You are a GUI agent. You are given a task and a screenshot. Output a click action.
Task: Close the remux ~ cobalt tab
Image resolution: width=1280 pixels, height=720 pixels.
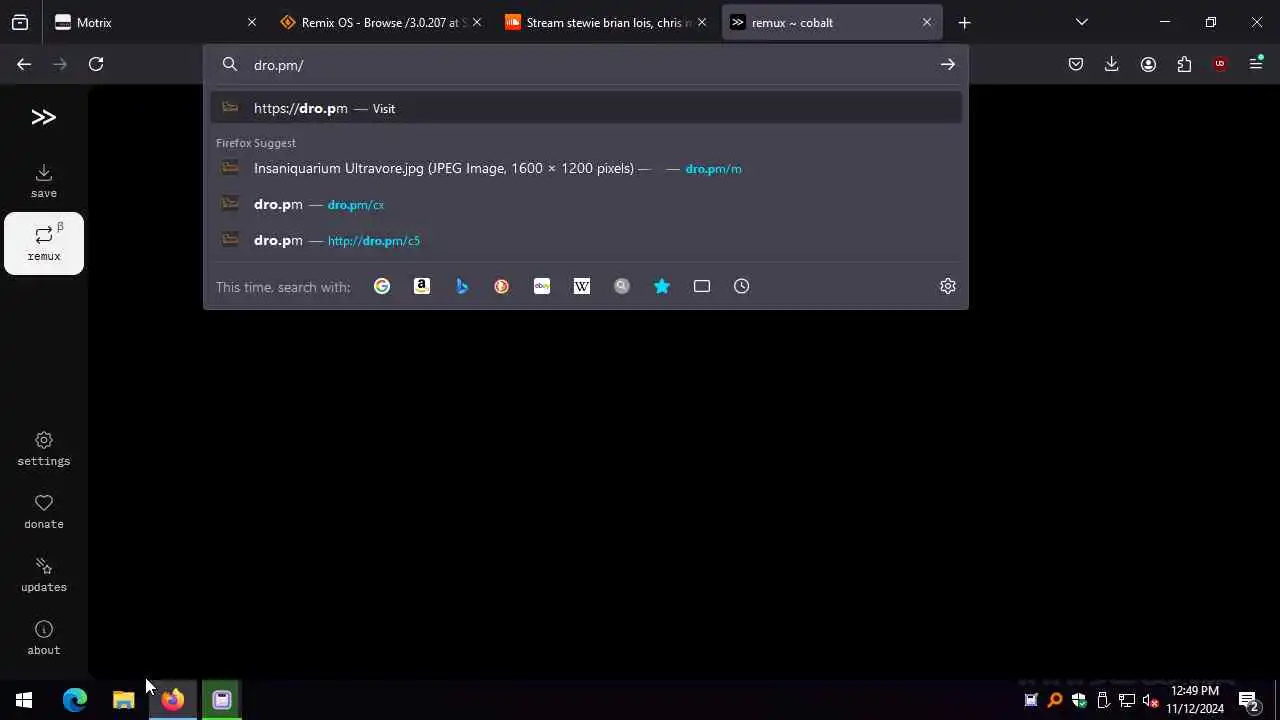tap(927, 22)
